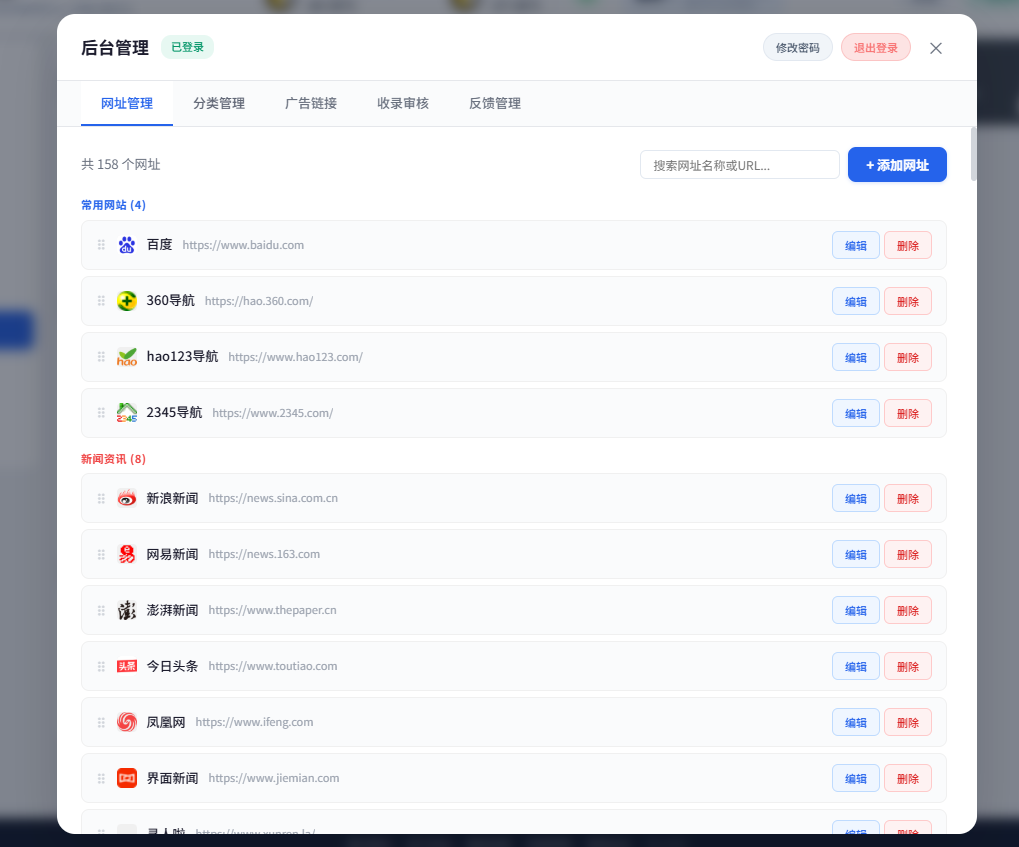The image size is (1019, 847).
Task: Edit the 2345导航 entry
Action: click(856, 413)
